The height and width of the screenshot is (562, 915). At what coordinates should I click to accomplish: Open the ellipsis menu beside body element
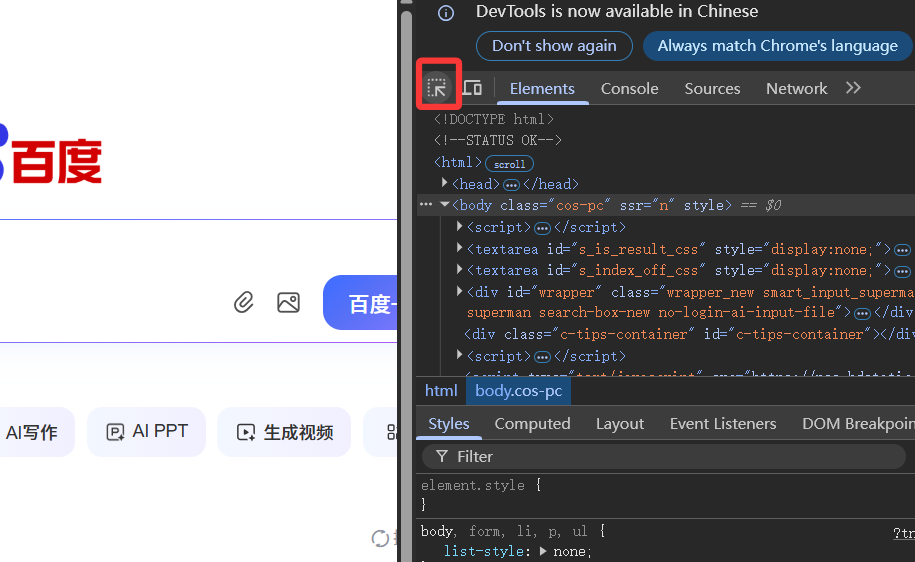[x=426, y=205]
